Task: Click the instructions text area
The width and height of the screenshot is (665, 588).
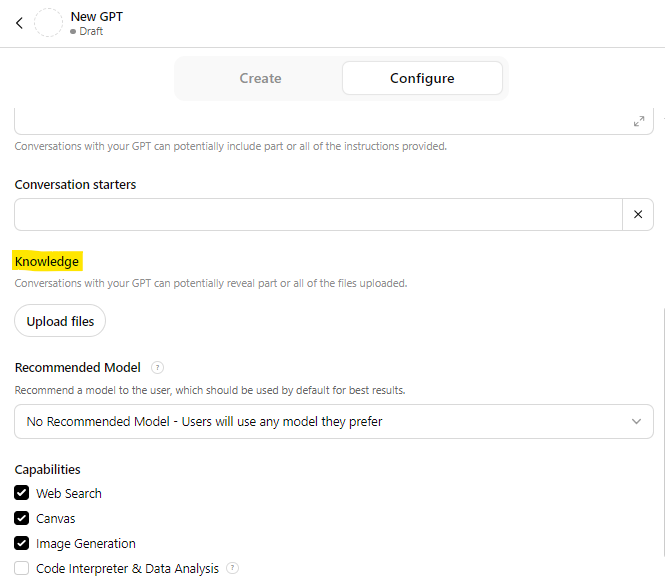Action: pyautogui.click(x=318, y=121)
